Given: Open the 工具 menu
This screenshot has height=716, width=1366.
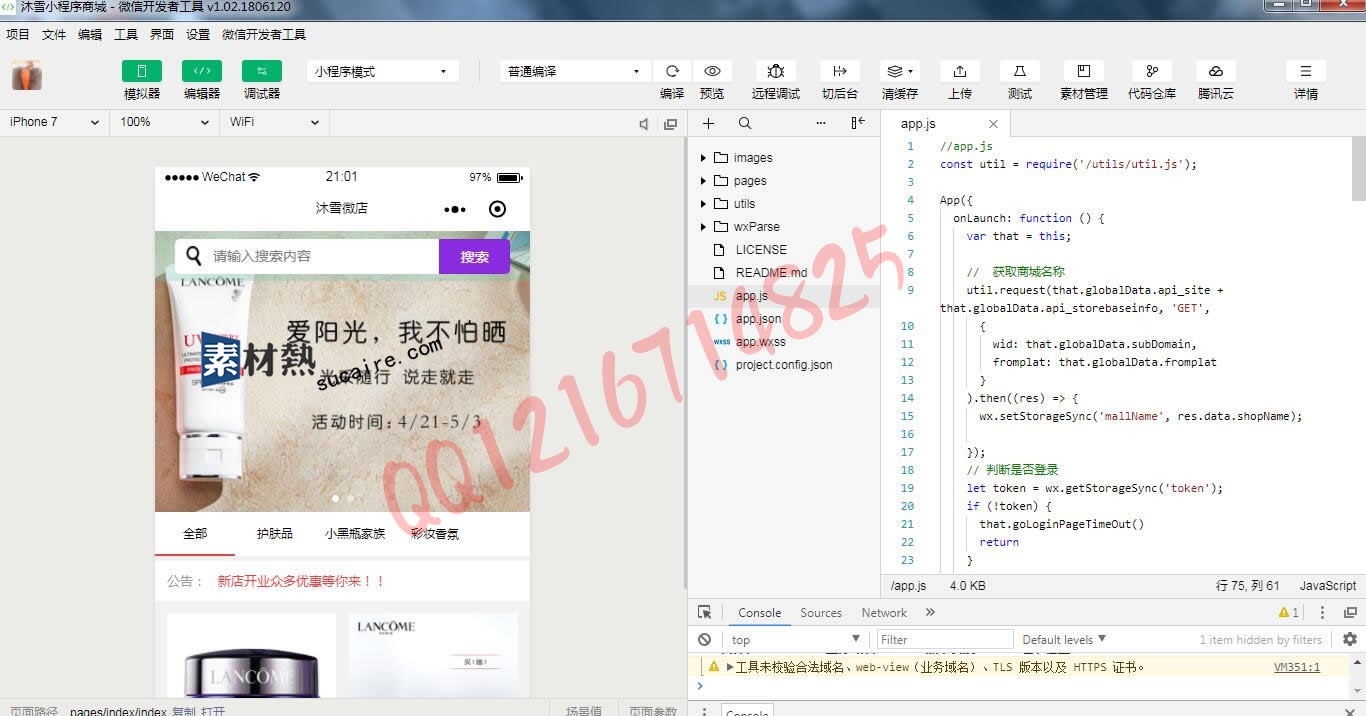Looking at the screenshot, I should pyautogui.click(x=126, y=34).
